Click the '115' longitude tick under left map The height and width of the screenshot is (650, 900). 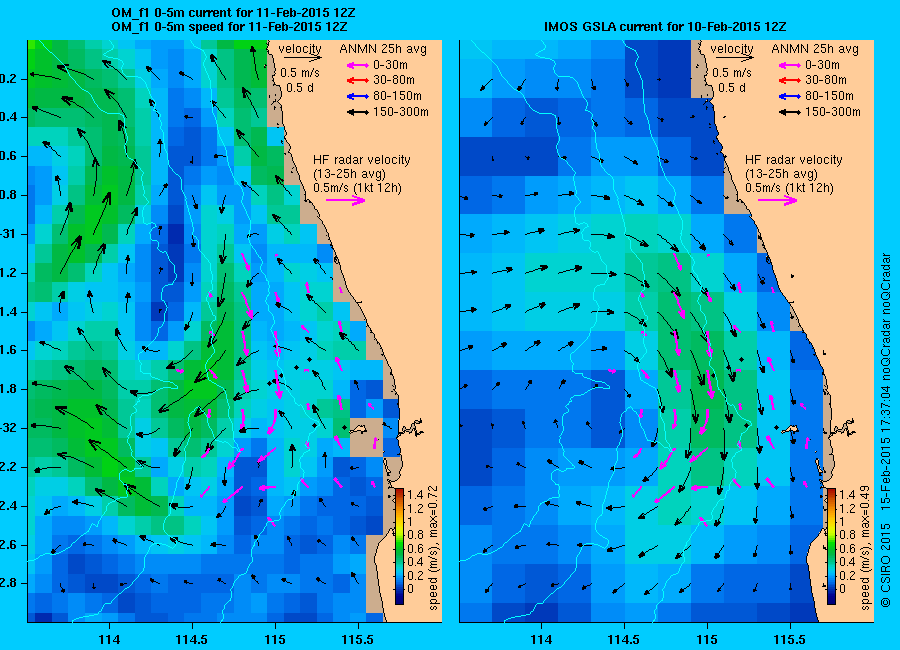point(275,639)
